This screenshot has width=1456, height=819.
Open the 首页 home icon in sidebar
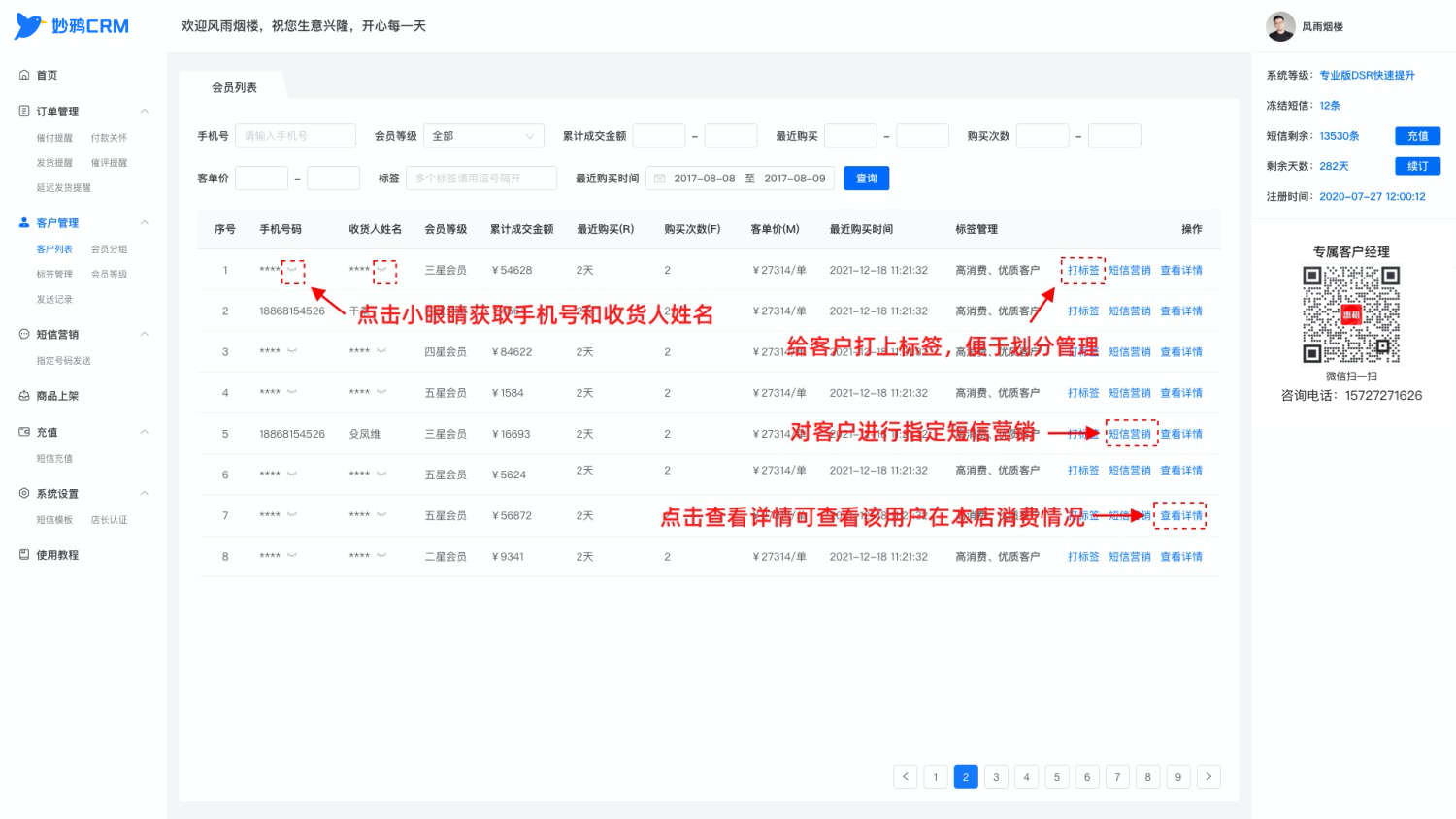pyautogui.click(x=24, y=75)
